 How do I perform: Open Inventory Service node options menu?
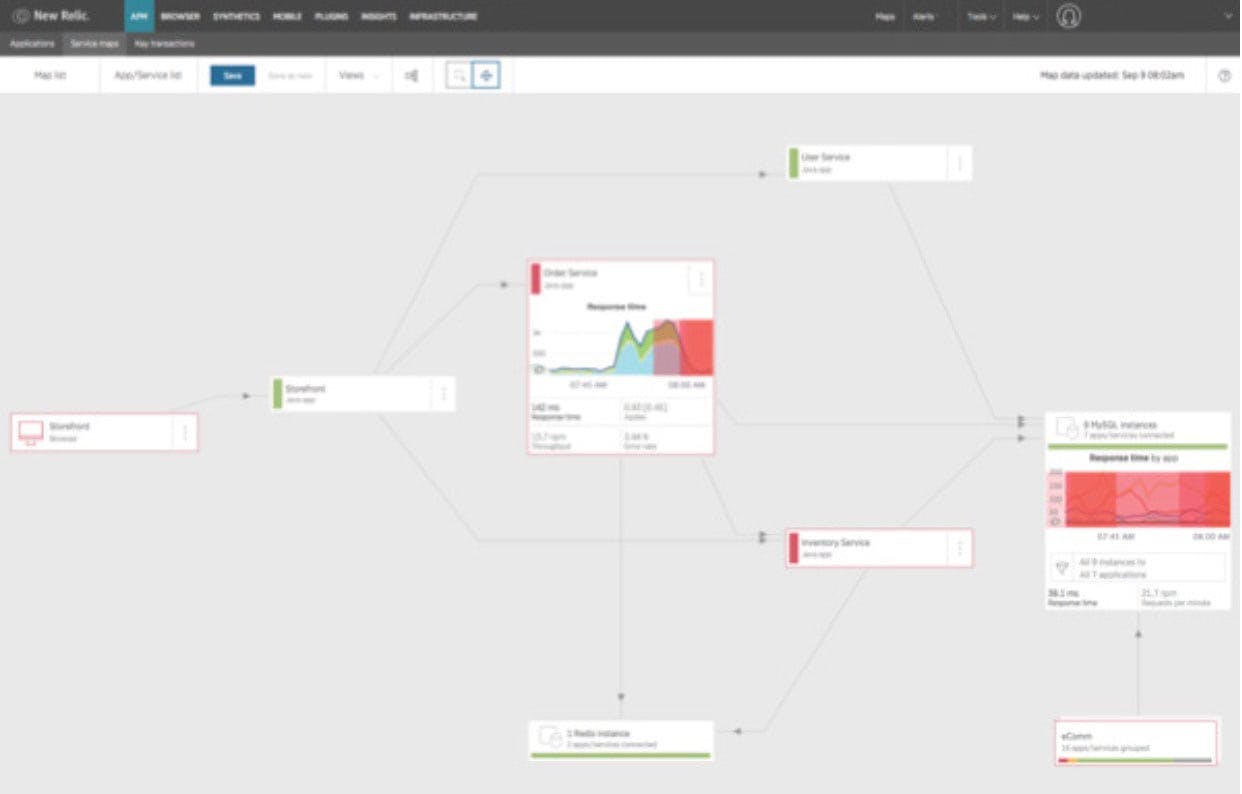[x=960, y=548]
